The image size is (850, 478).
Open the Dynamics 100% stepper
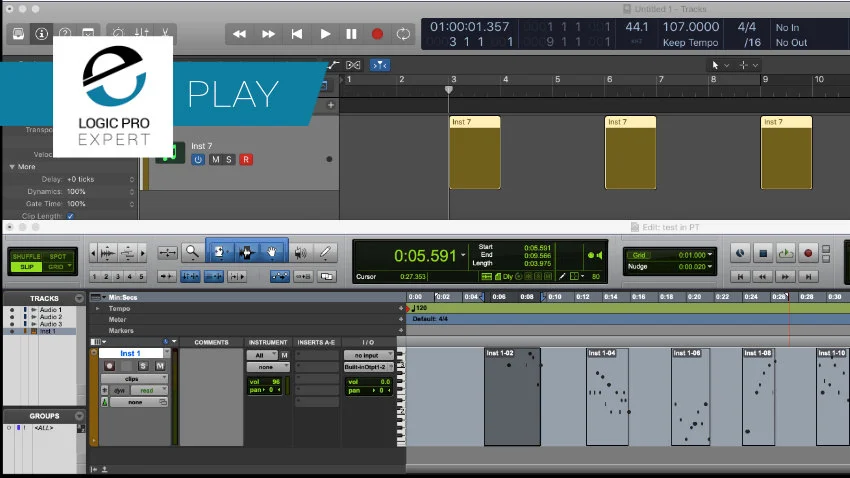tap(132, 192)
